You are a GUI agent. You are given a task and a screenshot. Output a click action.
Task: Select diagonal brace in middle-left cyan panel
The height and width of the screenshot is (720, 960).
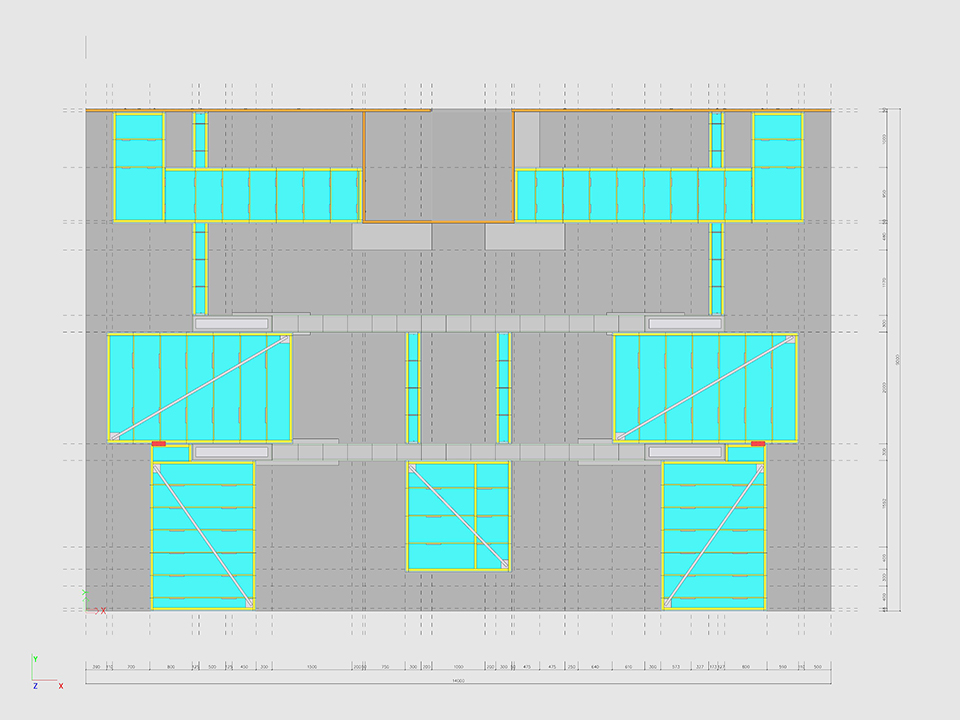pyautogui.click(x=200, y=387)
